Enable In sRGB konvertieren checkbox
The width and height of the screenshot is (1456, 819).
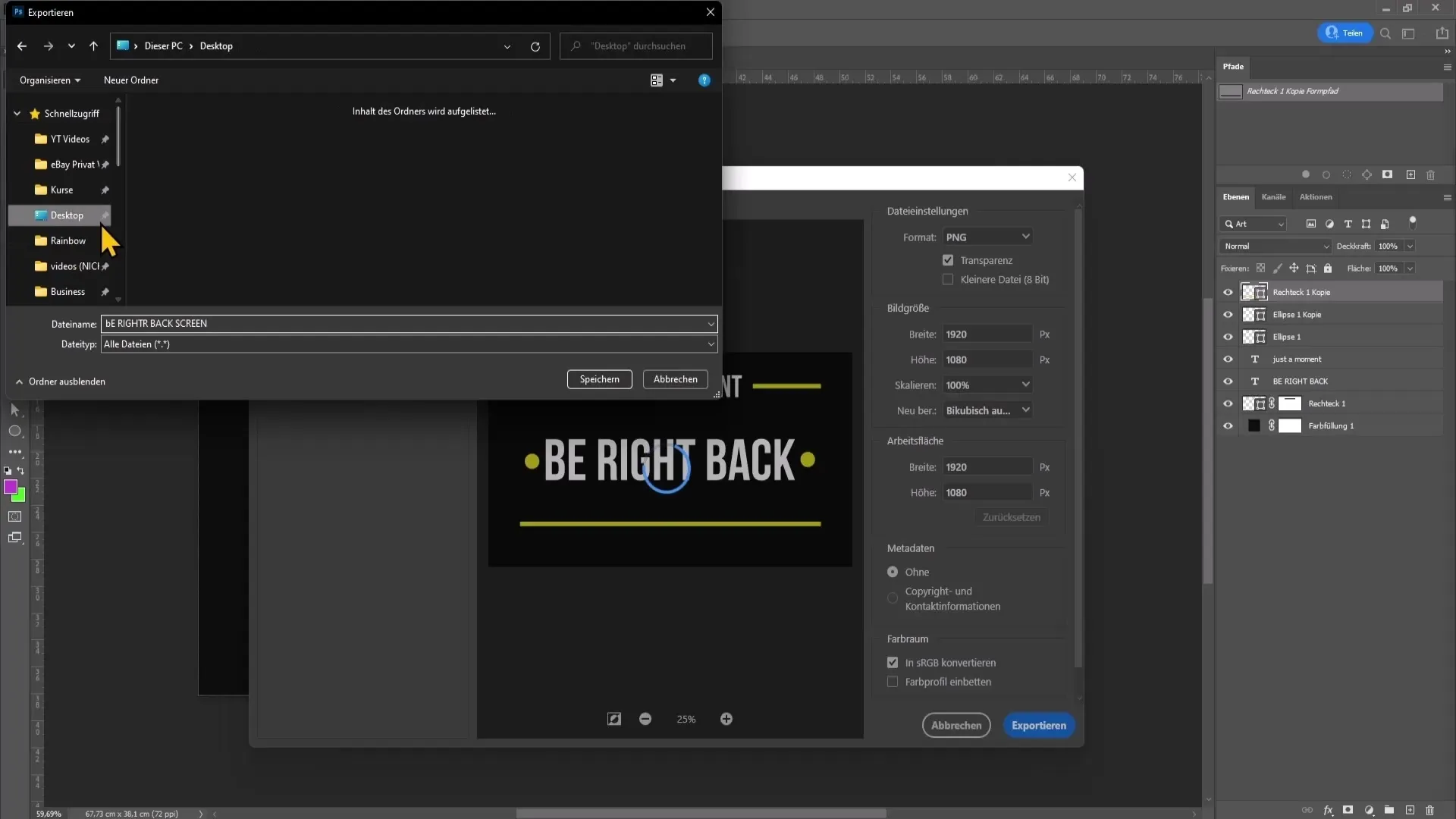point(892,662)
